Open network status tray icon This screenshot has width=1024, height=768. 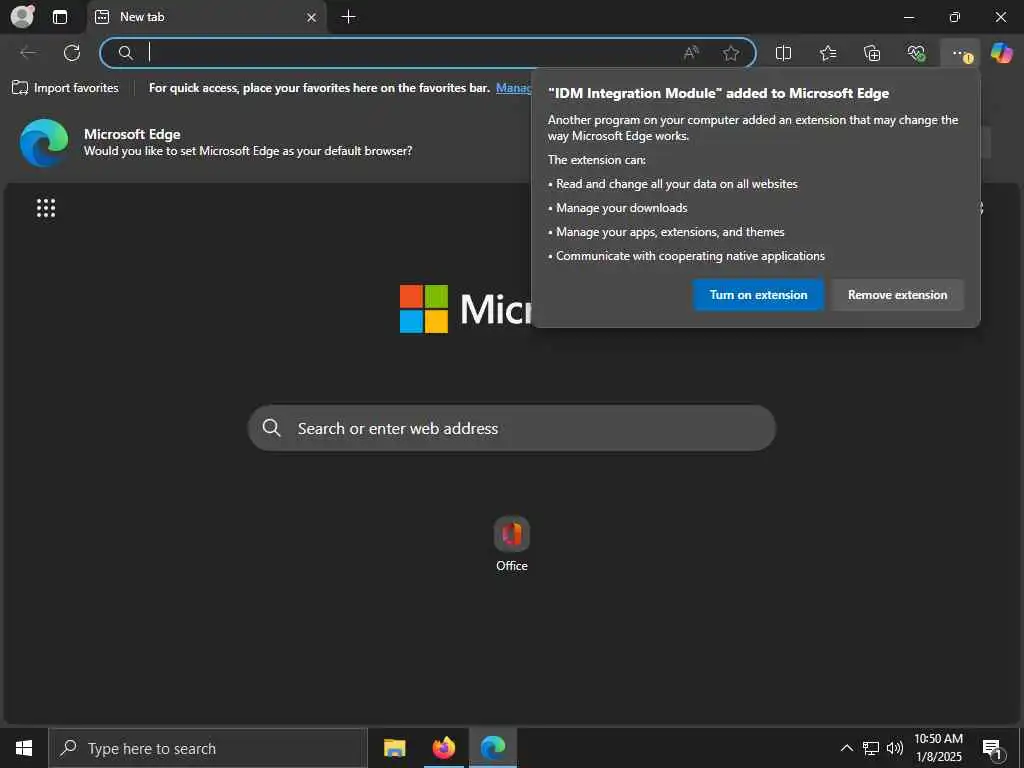click(x=871, y=748)
